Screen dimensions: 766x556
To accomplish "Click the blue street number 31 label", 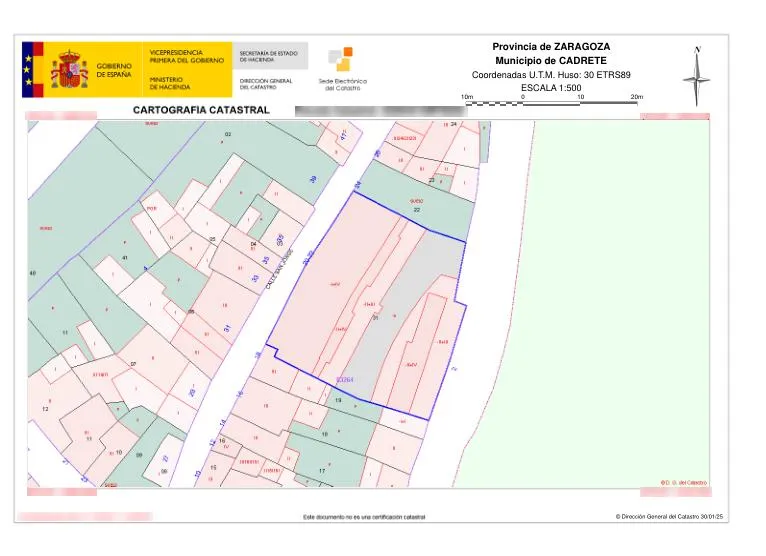I will click(x=227, y=329).
